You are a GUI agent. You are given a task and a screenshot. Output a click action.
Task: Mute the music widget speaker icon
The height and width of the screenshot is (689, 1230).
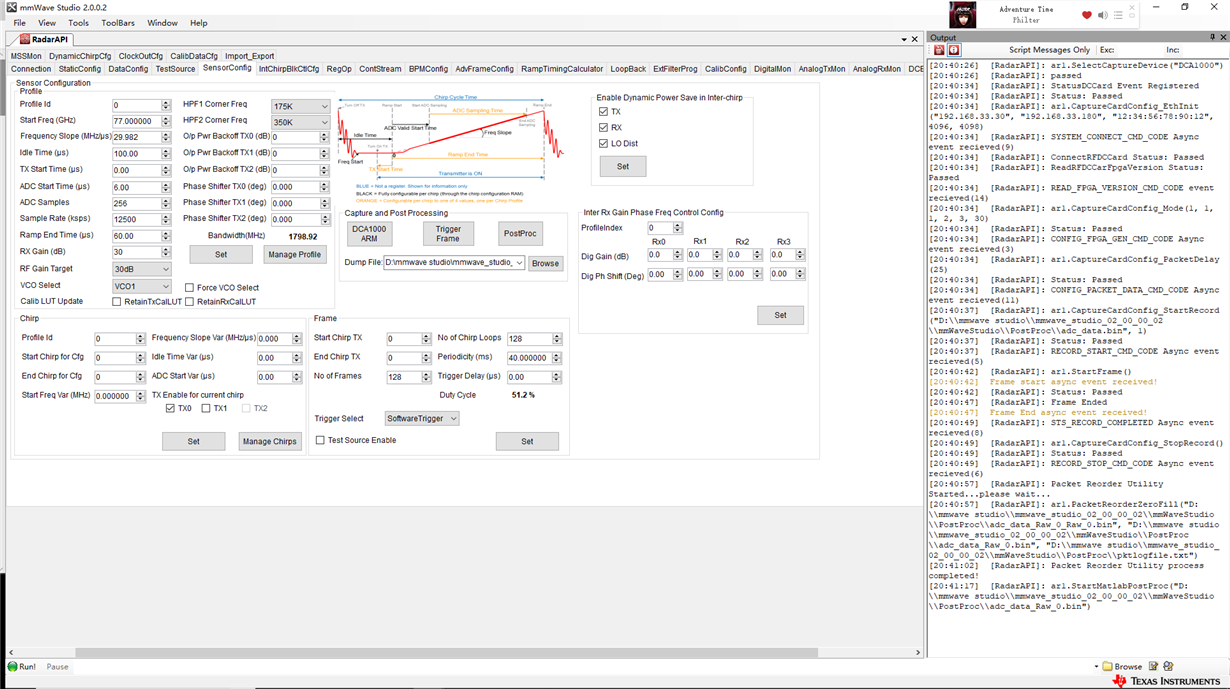[1102, 15]
